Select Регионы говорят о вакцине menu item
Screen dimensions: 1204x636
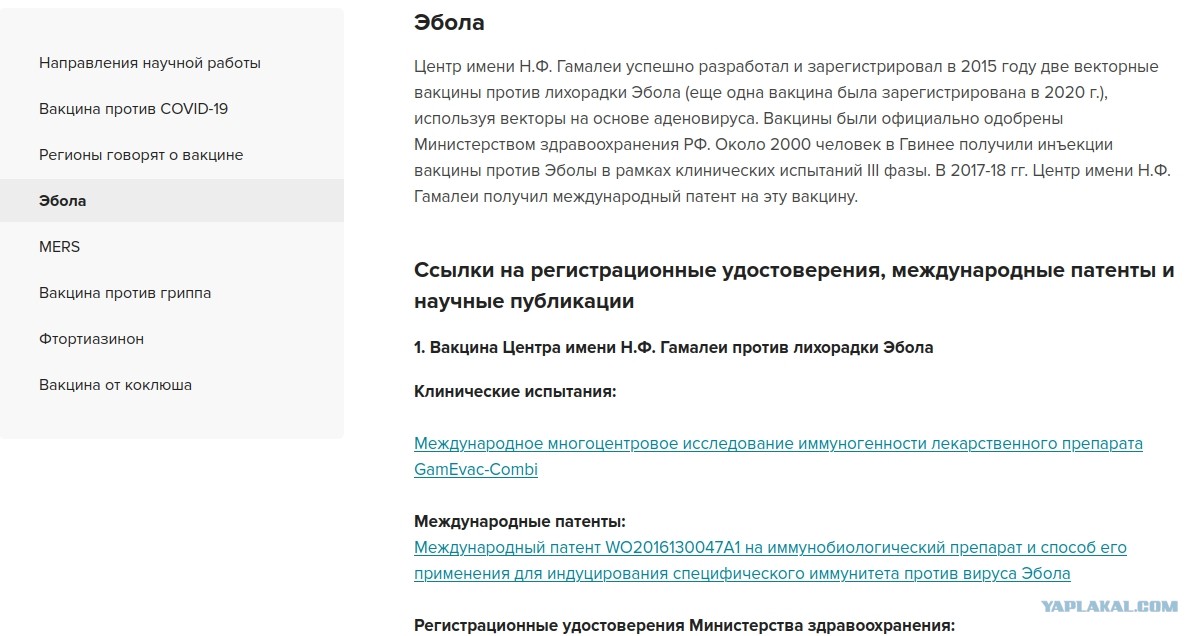141,155
